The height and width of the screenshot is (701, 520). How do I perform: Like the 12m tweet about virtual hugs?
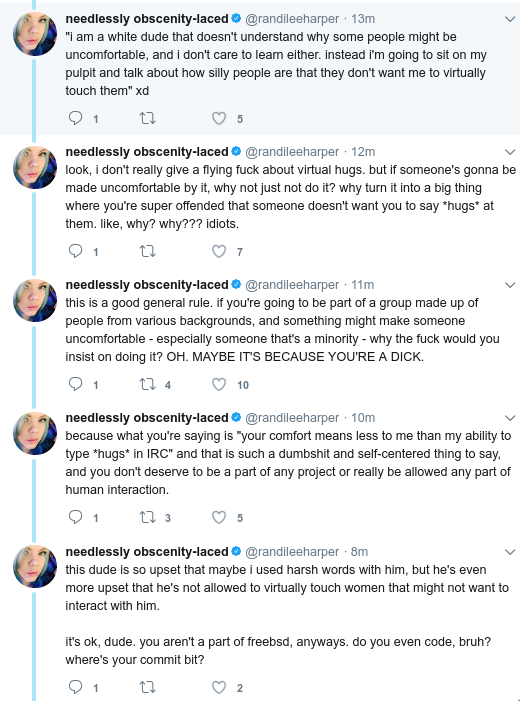click(x=219, y=251)
